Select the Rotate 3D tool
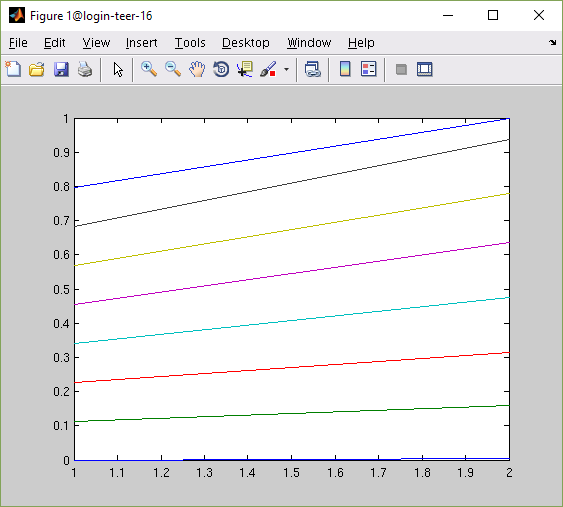The image size is (563, 507). (x=221, y=69)
